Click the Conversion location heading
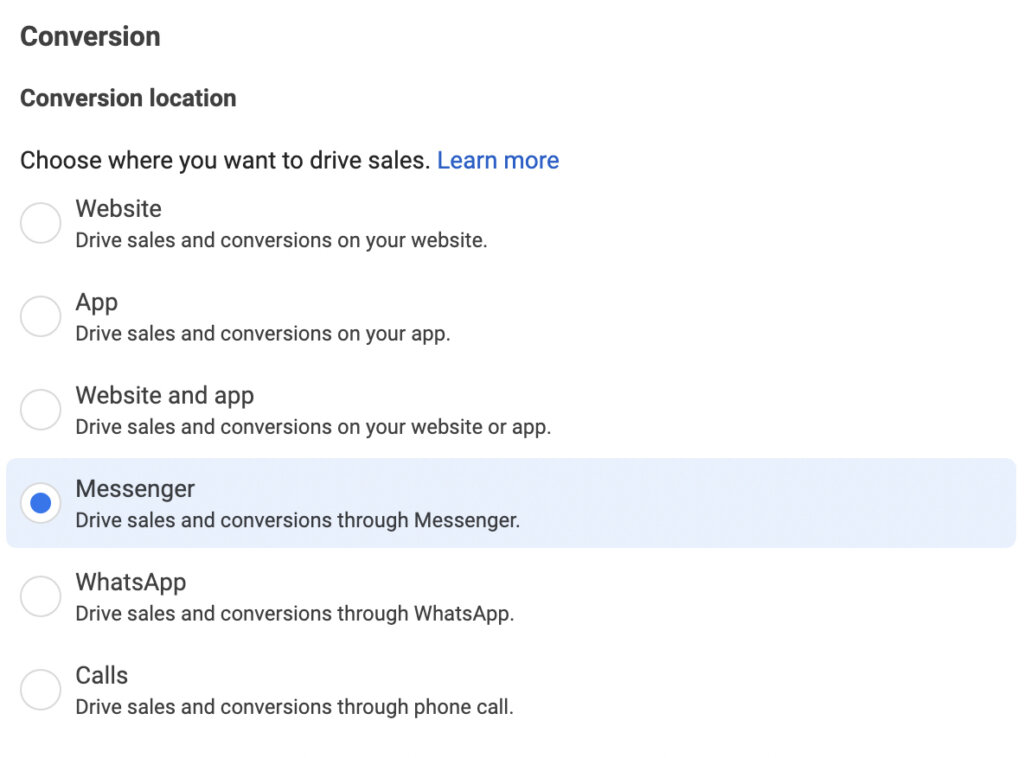Screen dimensions: 1024x758 128,98
